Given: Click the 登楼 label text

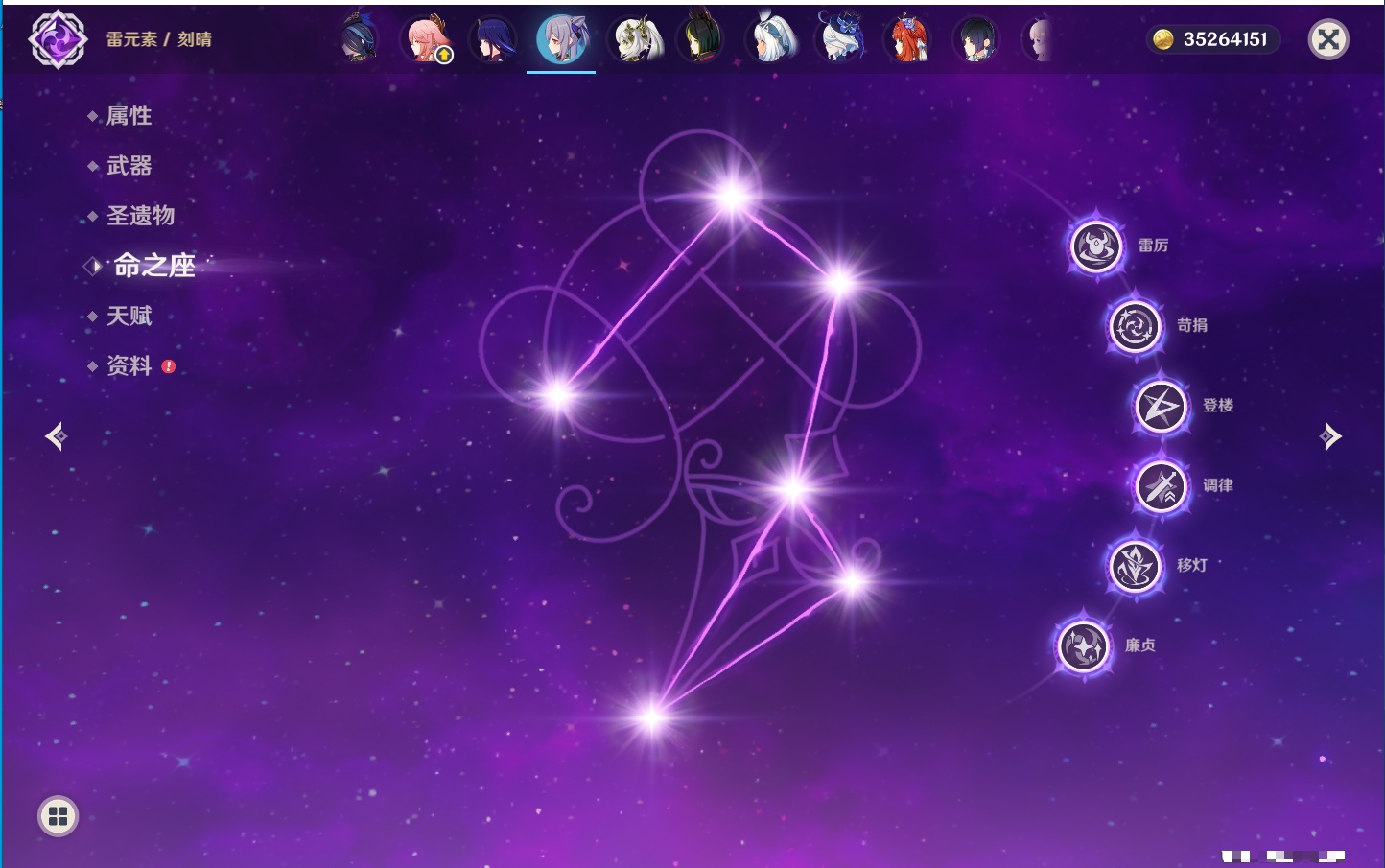Looking at the screenshot, I should (x=1218, y=405).
